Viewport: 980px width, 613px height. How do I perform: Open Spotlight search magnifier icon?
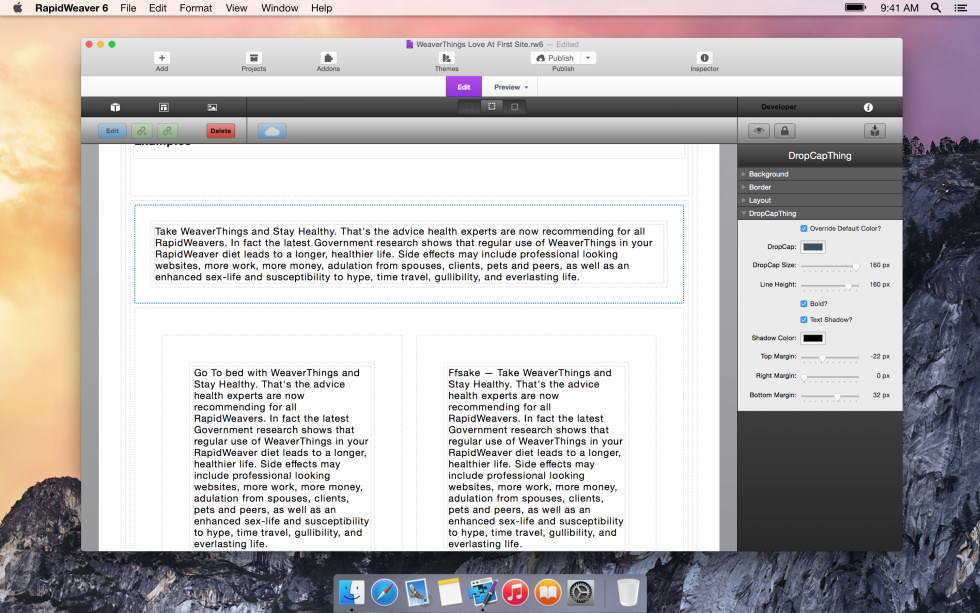tap(936, 8)
